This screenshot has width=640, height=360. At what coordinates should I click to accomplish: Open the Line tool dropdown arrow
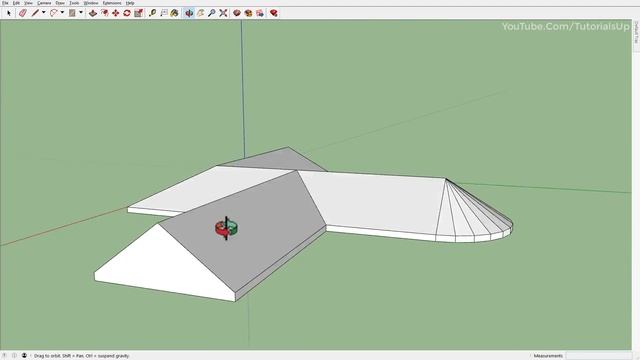pyautogui.click(x=44, y=13)
